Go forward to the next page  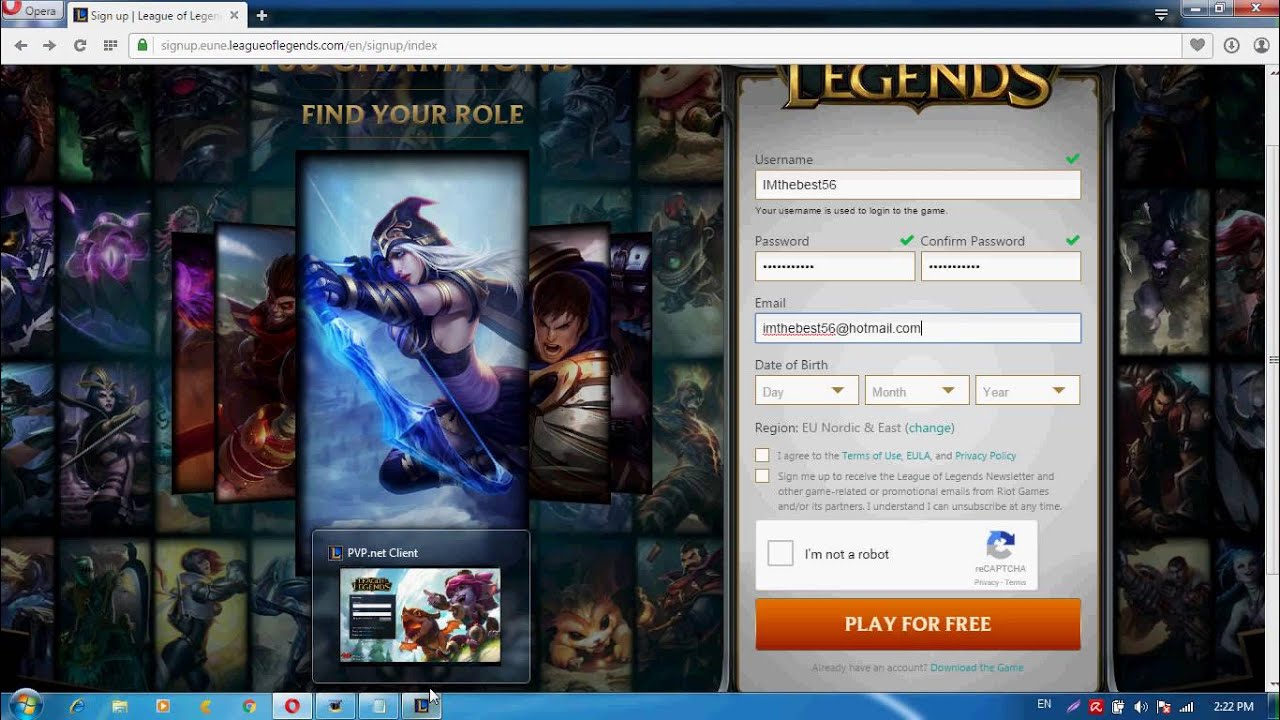pyautogui.click(x=49, y=45)
